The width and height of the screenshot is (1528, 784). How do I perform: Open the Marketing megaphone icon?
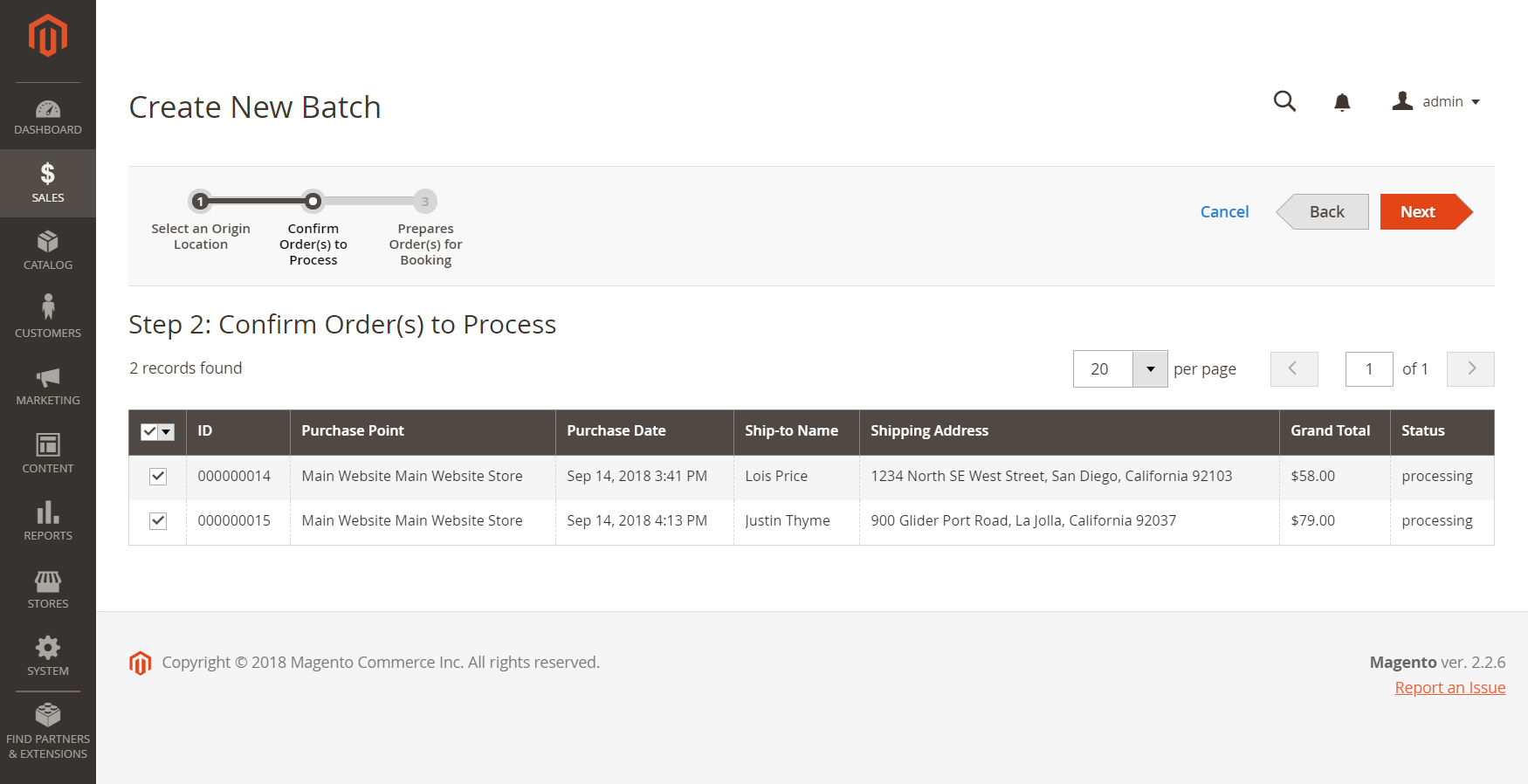click(x=48, y=377)
